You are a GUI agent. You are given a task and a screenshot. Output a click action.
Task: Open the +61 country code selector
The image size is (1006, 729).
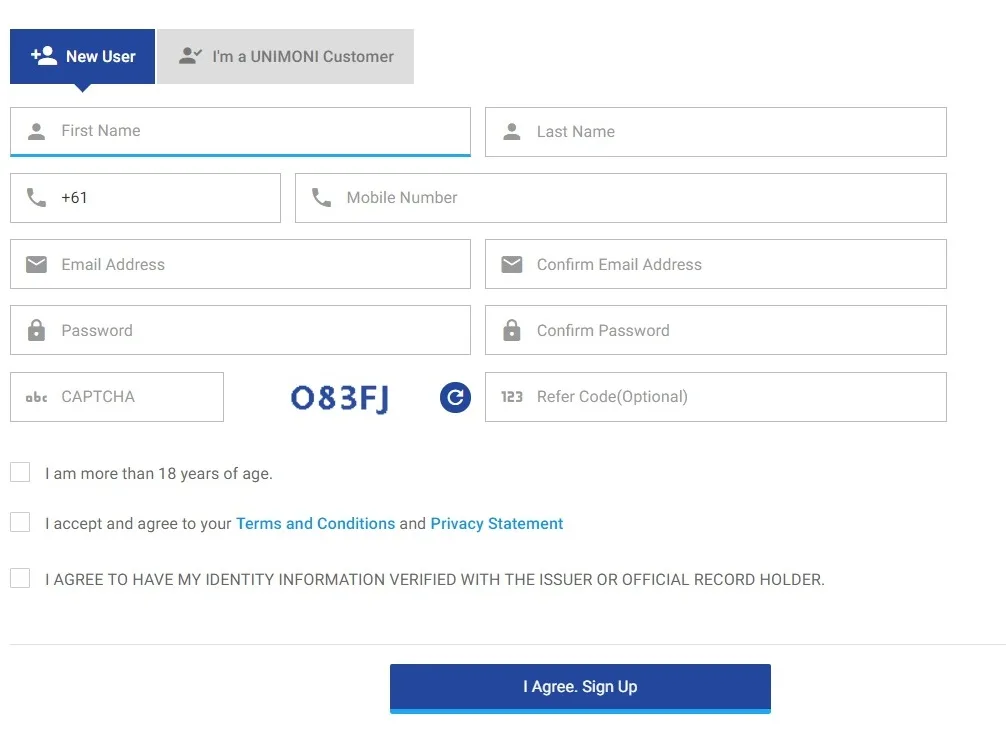click(x=145, y=198)
